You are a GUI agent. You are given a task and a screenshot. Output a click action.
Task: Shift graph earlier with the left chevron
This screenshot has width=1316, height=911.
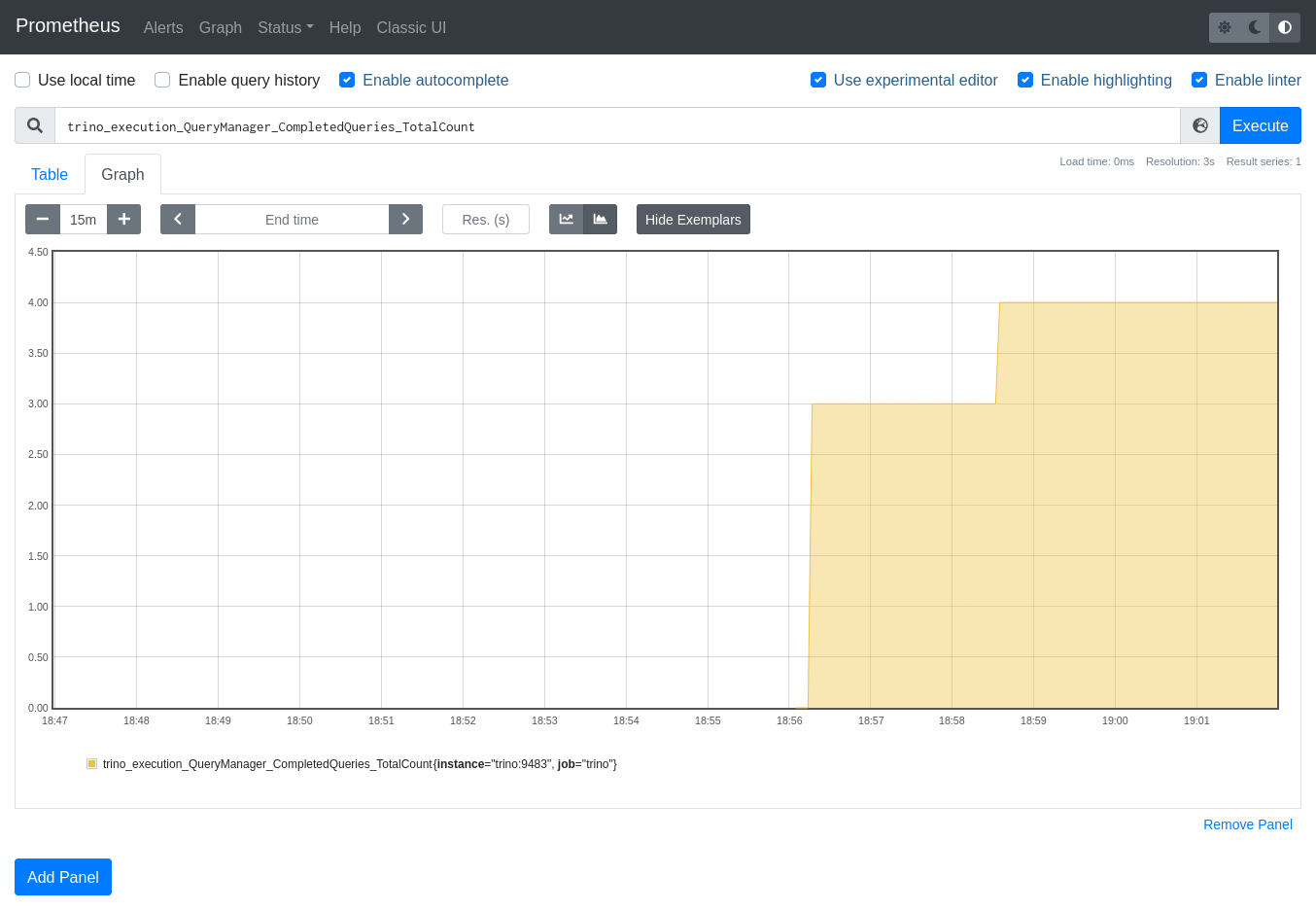pyautogui.click(x=177, y=219)
